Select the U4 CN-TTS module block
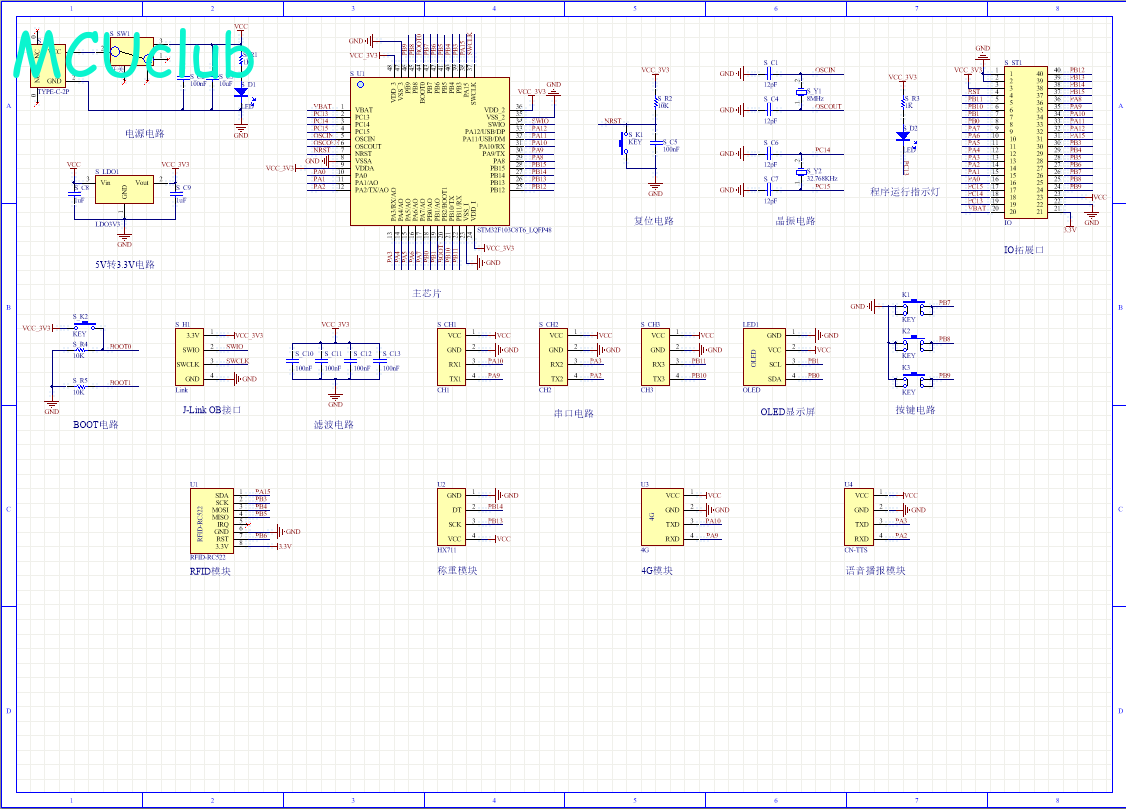This screenshot has height=809, width=1126. (x=858, y=517)
